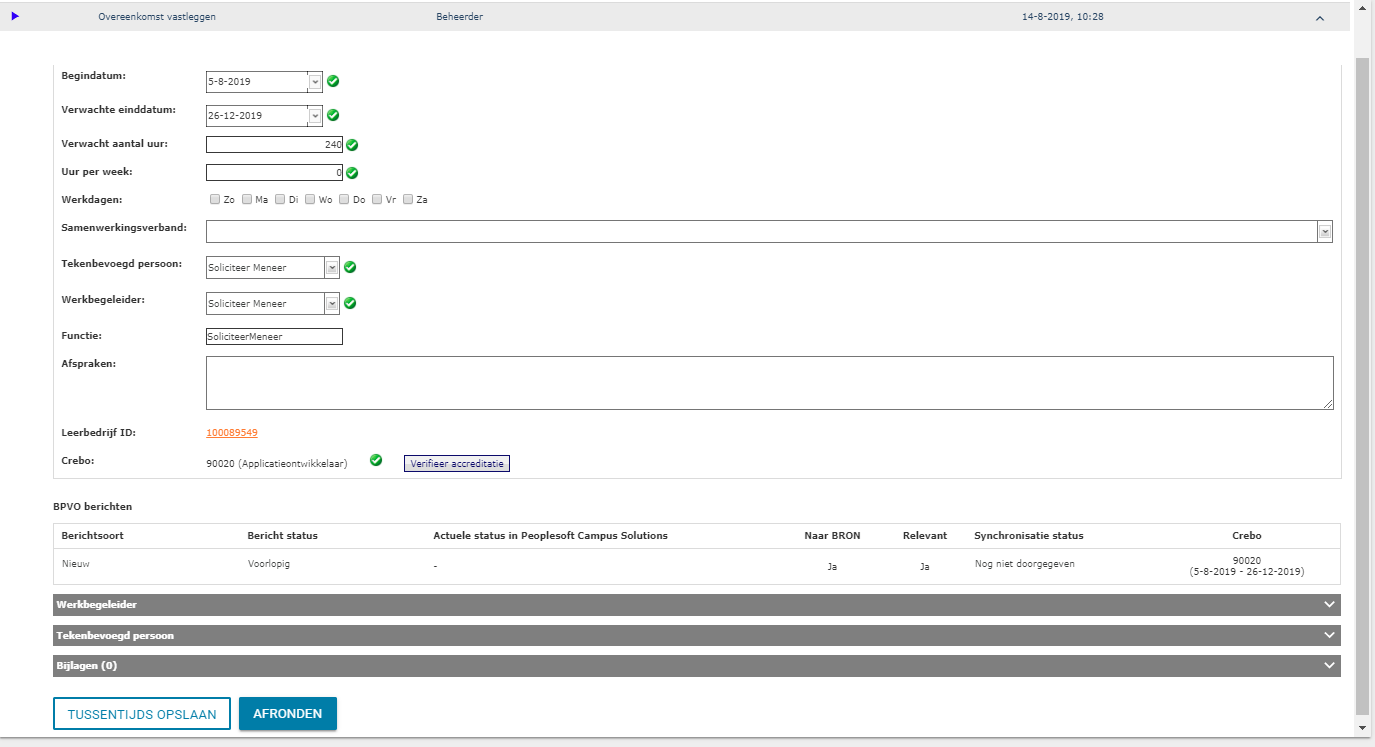Focus the Uur per week field

click(x=274, y=173)
